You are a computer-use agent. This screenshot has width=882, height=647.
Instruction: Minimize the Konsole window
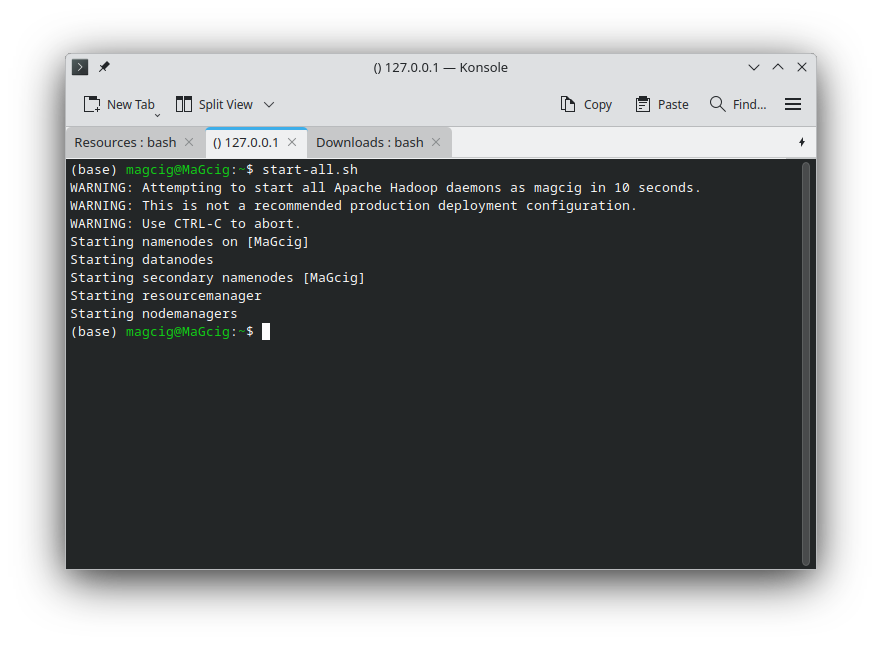pyautogui.click(x=754, y=68)
